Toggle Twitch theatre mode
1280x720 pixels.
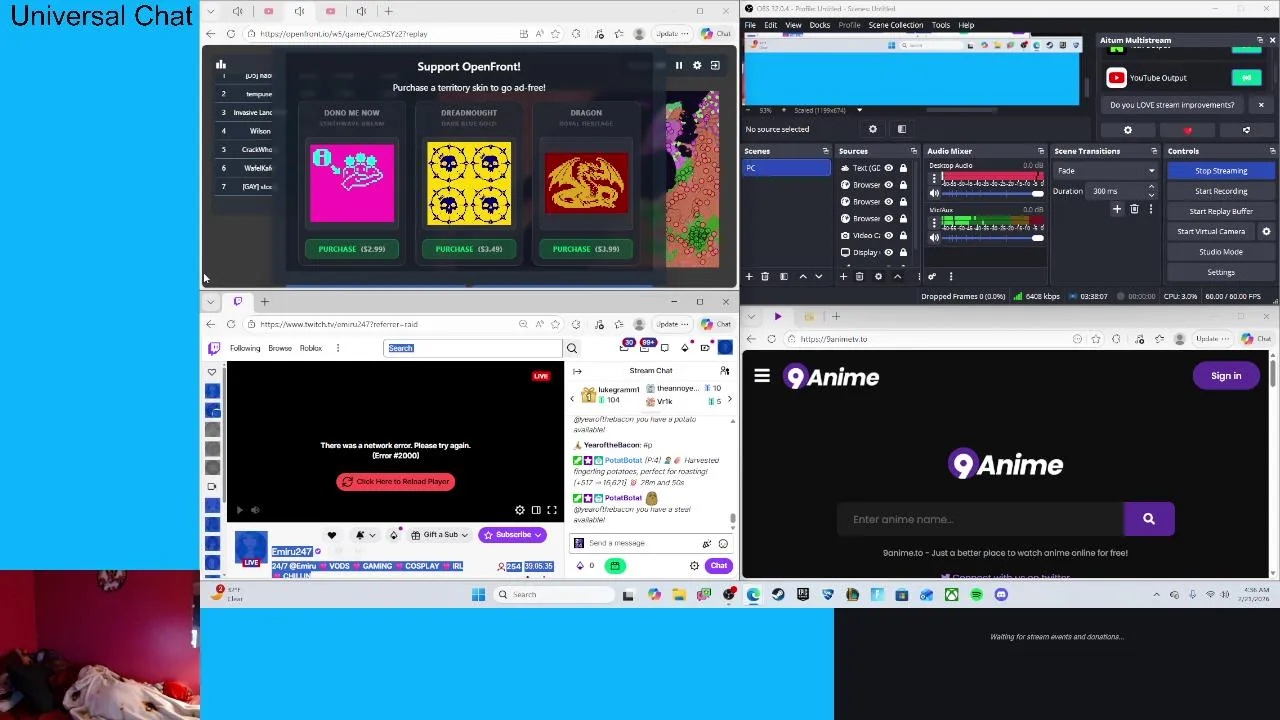point(536,510)
